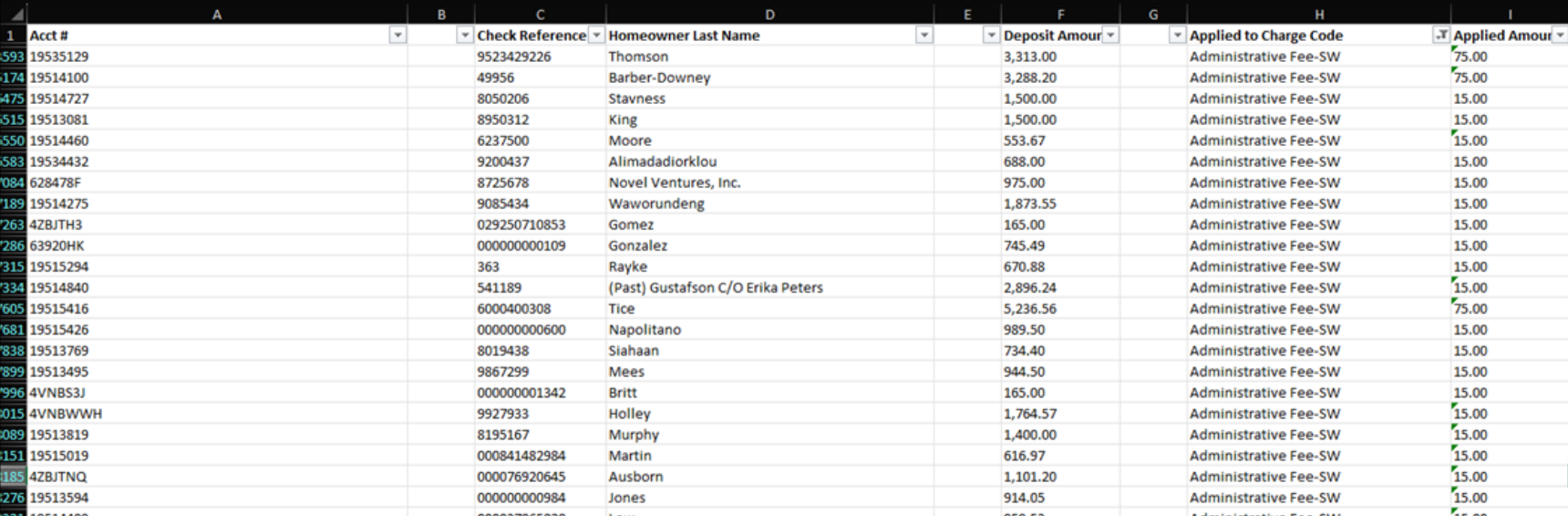Select deposit amount 1,873.55
Image resolution: width=1568 pixels, height=516 pixels.
1060,203
